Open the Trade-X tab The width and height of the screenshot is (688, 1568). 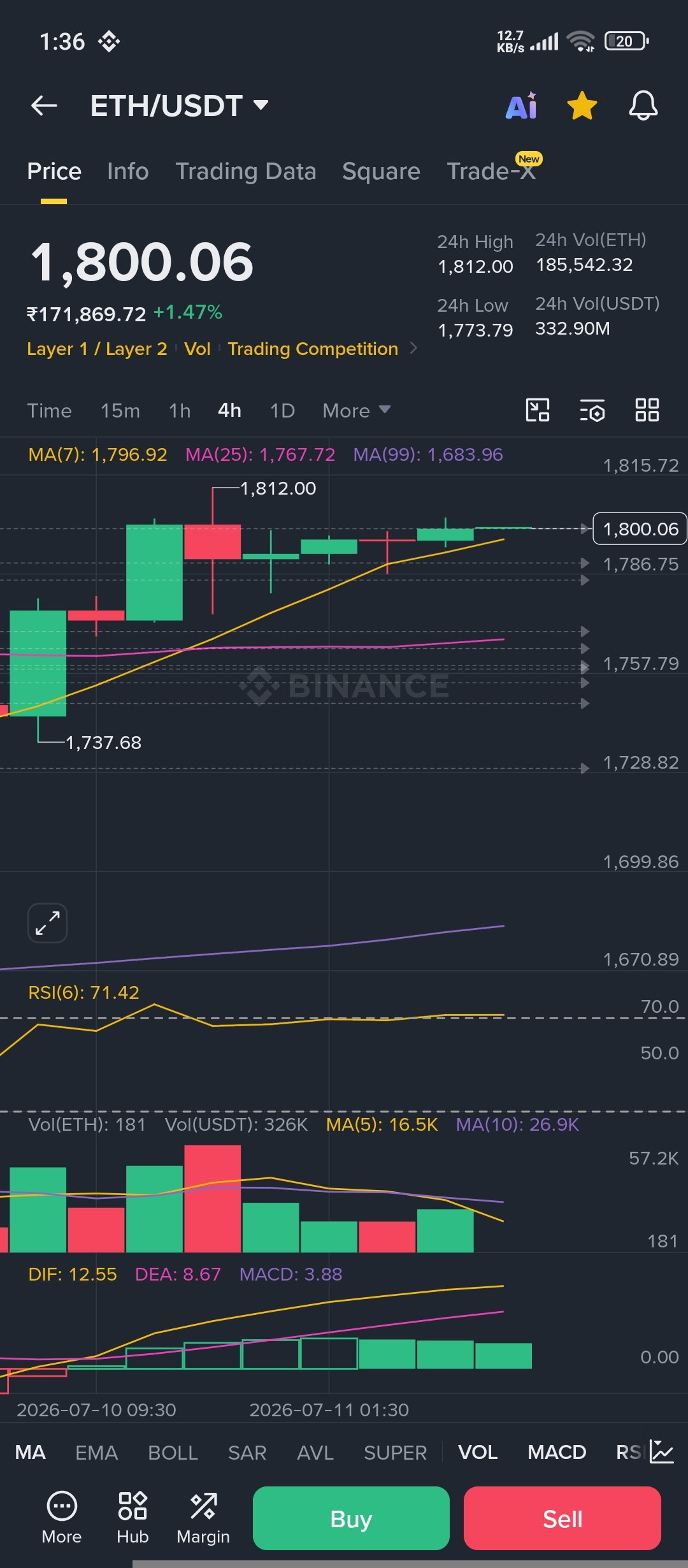tap(491, 171)
